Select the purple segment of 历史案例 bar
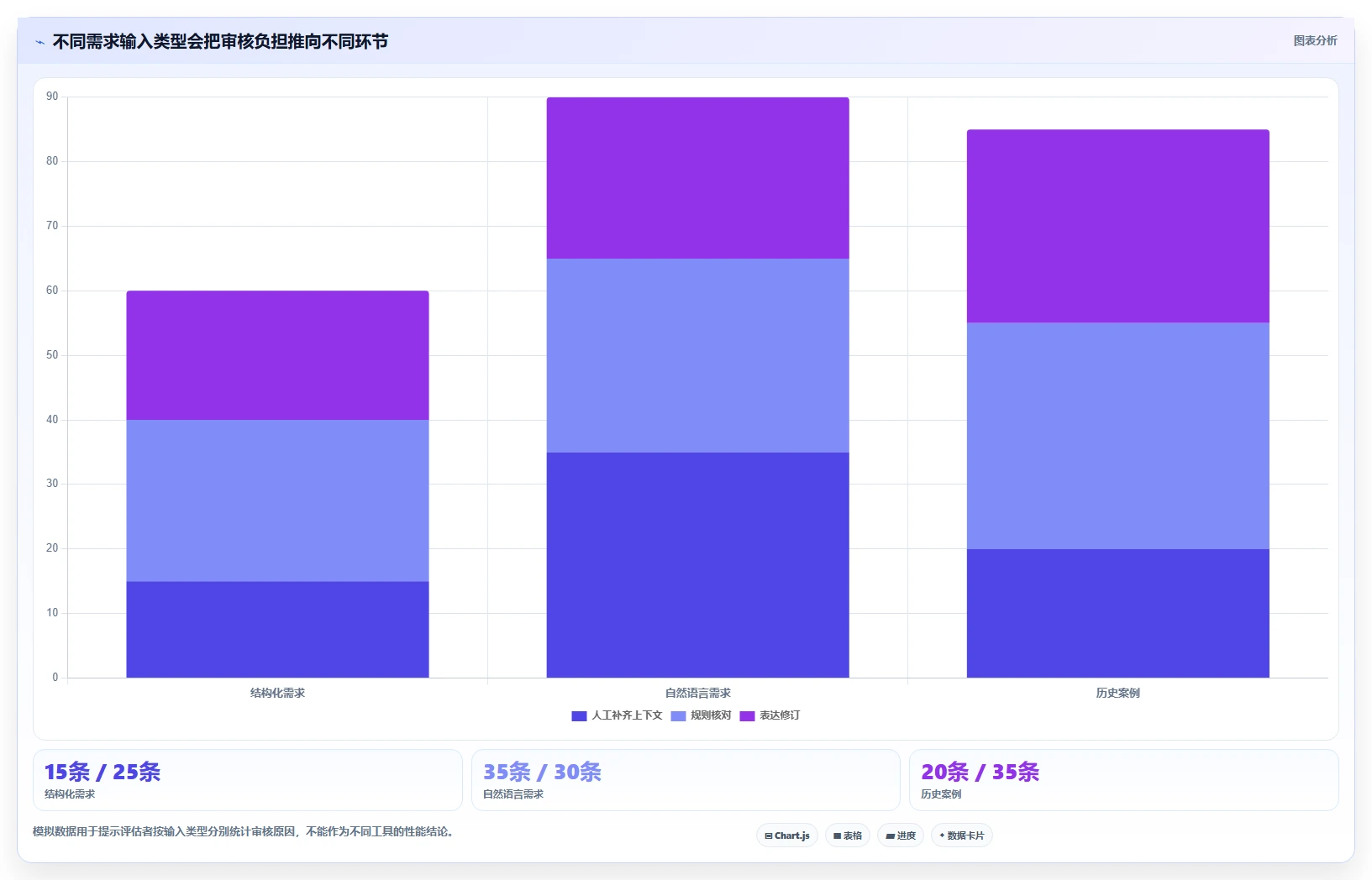 pyautogui.click(x=1117, y=226)
